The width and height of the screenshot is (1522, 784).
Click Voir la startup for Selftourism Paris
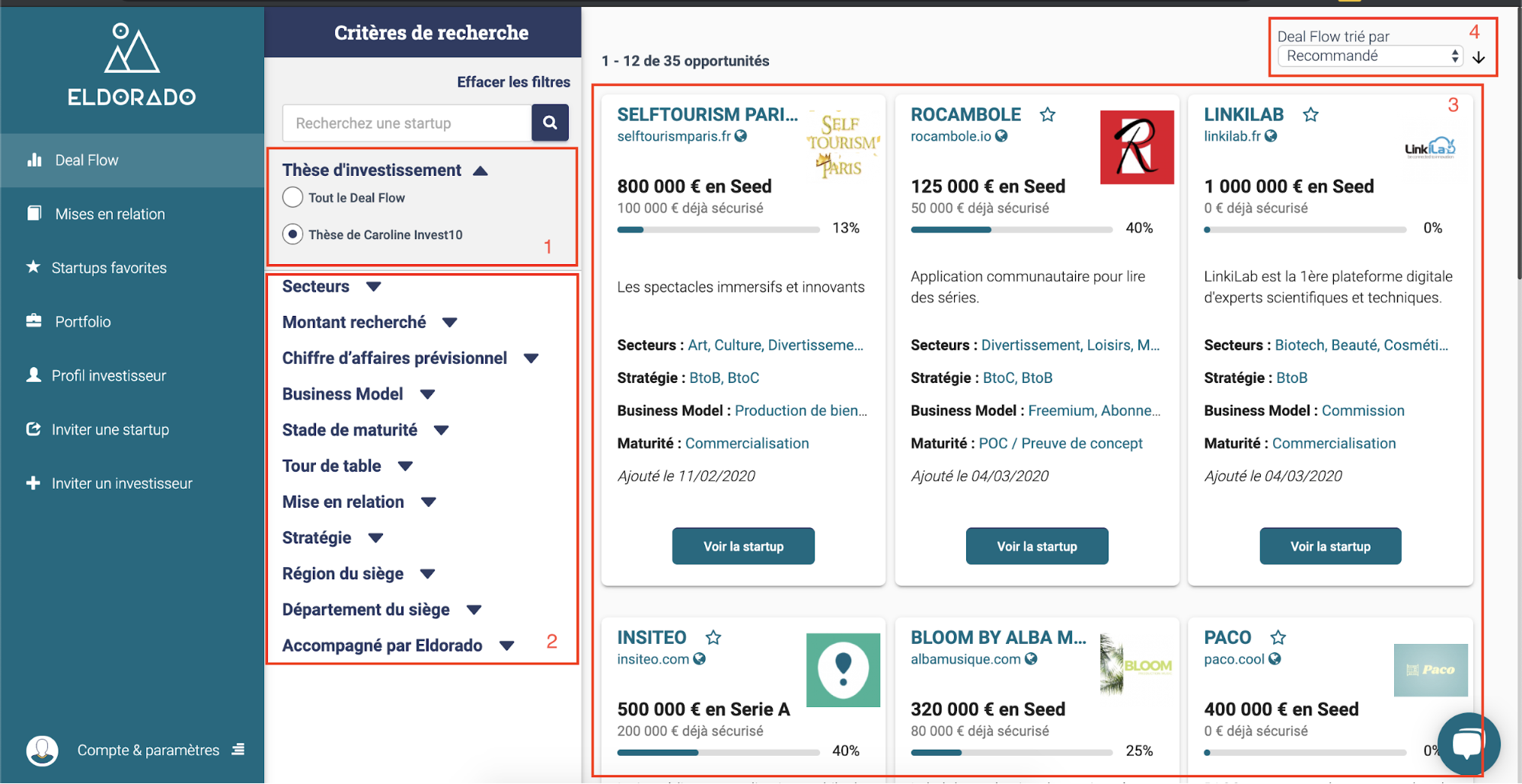(x=743, y=546)
